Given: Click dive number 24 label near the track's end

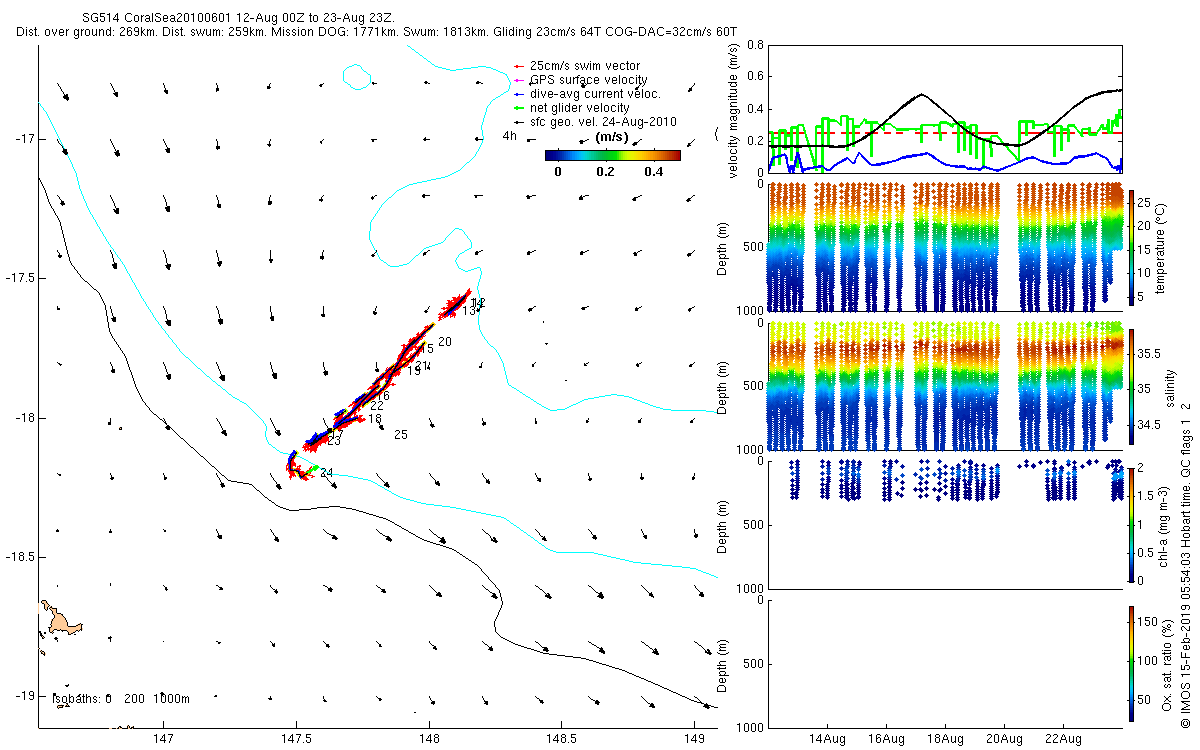Looking at the screenshot, I should coord(326,473).
